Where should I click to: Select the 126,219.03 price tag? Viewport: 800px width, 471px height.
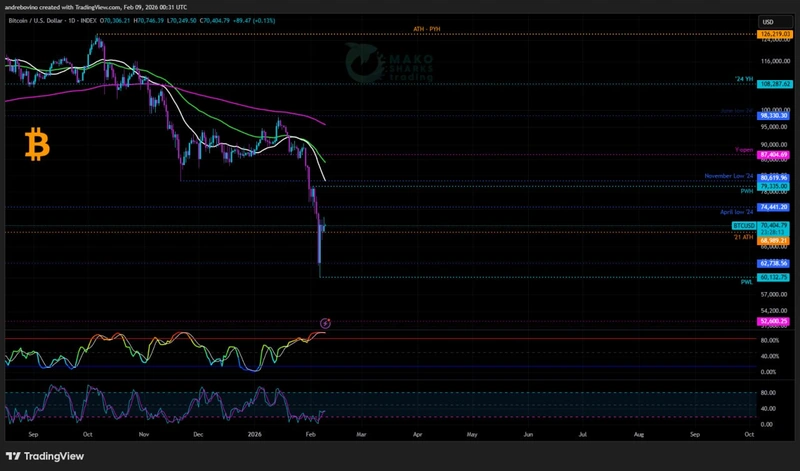click(x=775, y=34)
